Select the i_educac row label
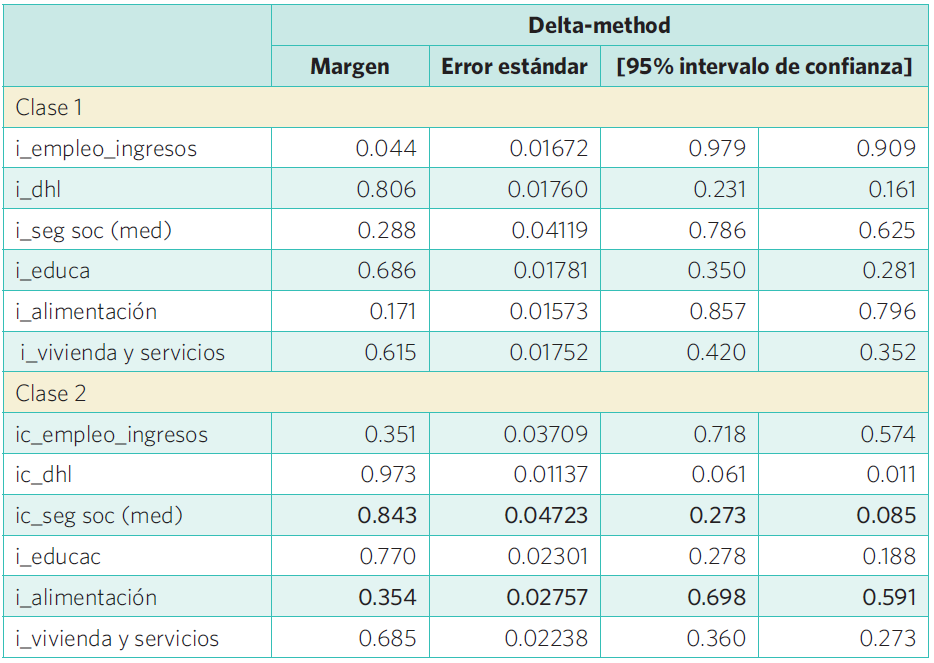Screen dimensions: 934x663 pos(58,557)
